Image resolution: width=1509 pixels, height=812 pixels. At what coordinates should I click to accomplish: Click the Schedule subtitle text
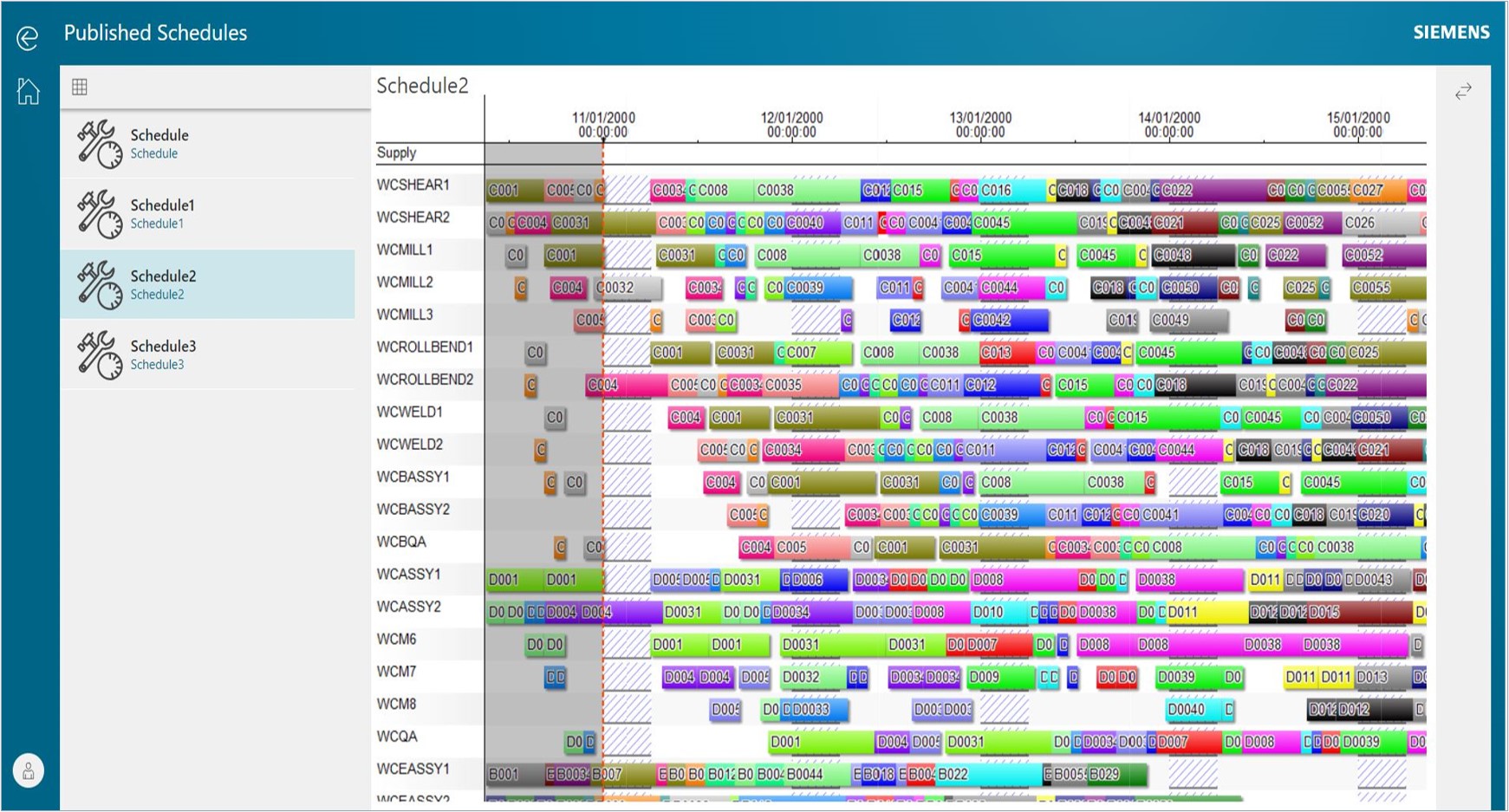[x=153, y=154]
